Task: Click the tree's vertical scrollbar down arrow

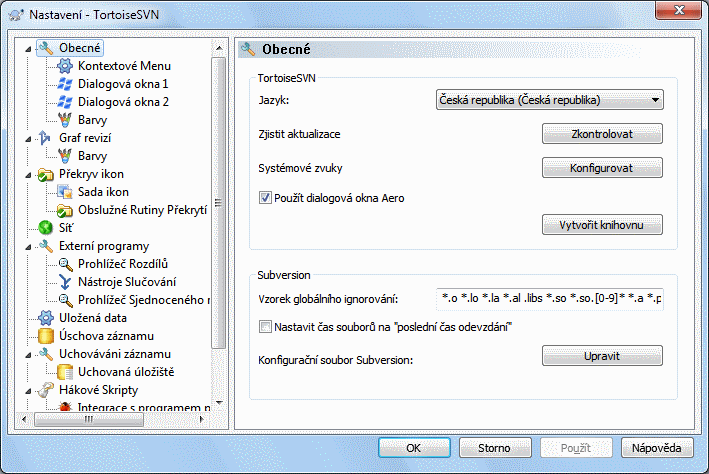Action: (x=219, y=402)
